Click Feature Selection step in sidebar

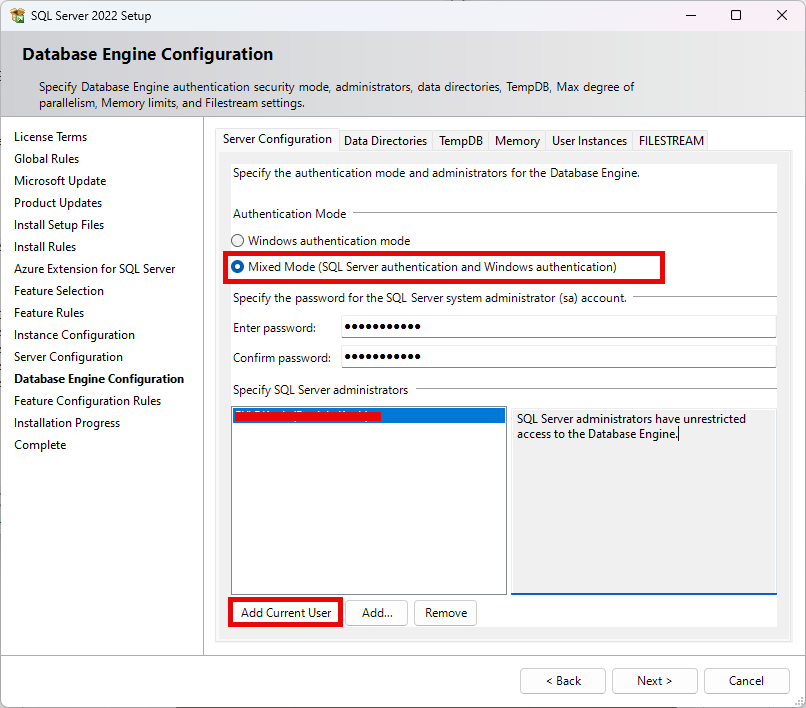(59, 291)
